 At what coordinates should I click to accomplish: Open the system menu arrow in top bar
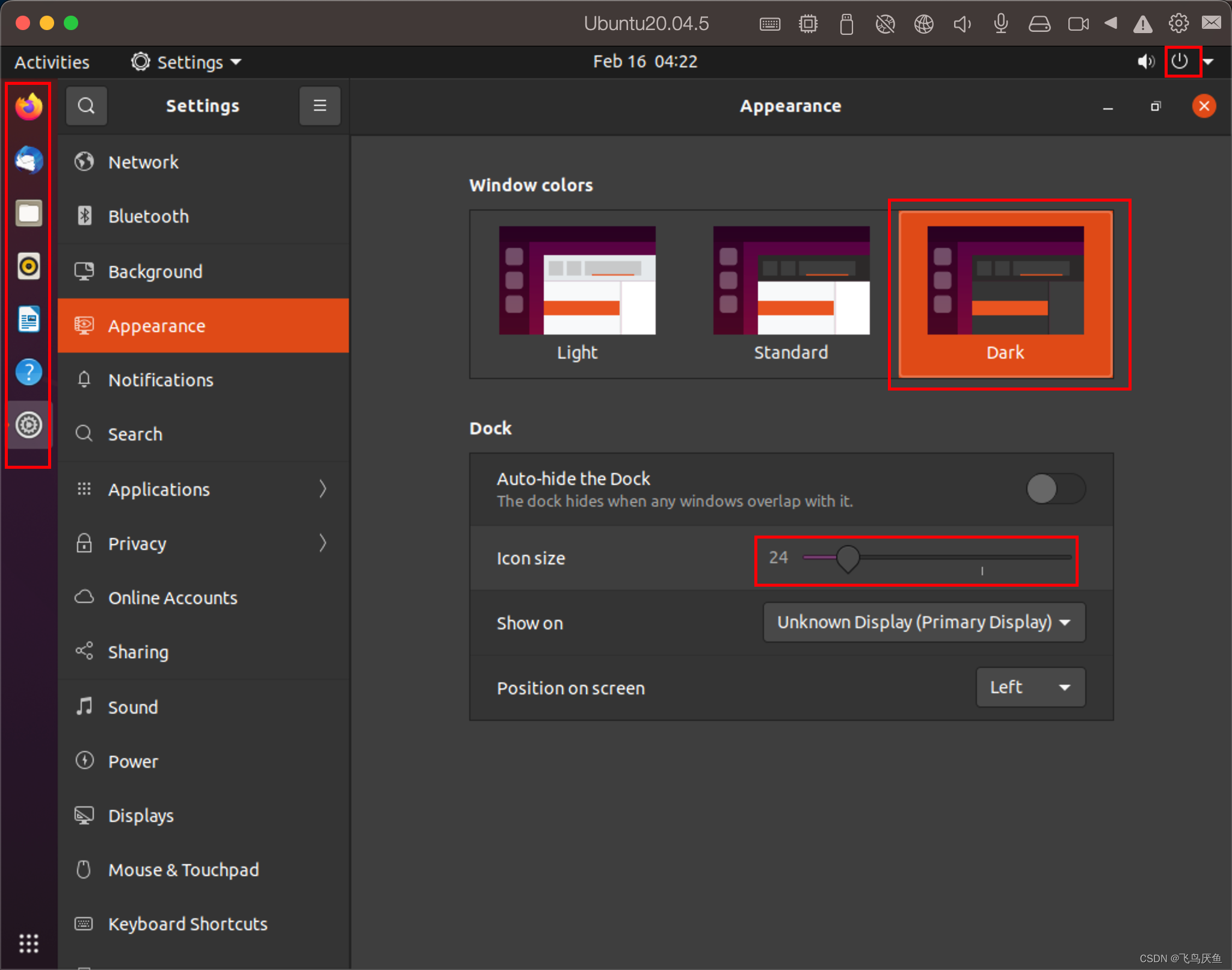tap(1208, 62)
